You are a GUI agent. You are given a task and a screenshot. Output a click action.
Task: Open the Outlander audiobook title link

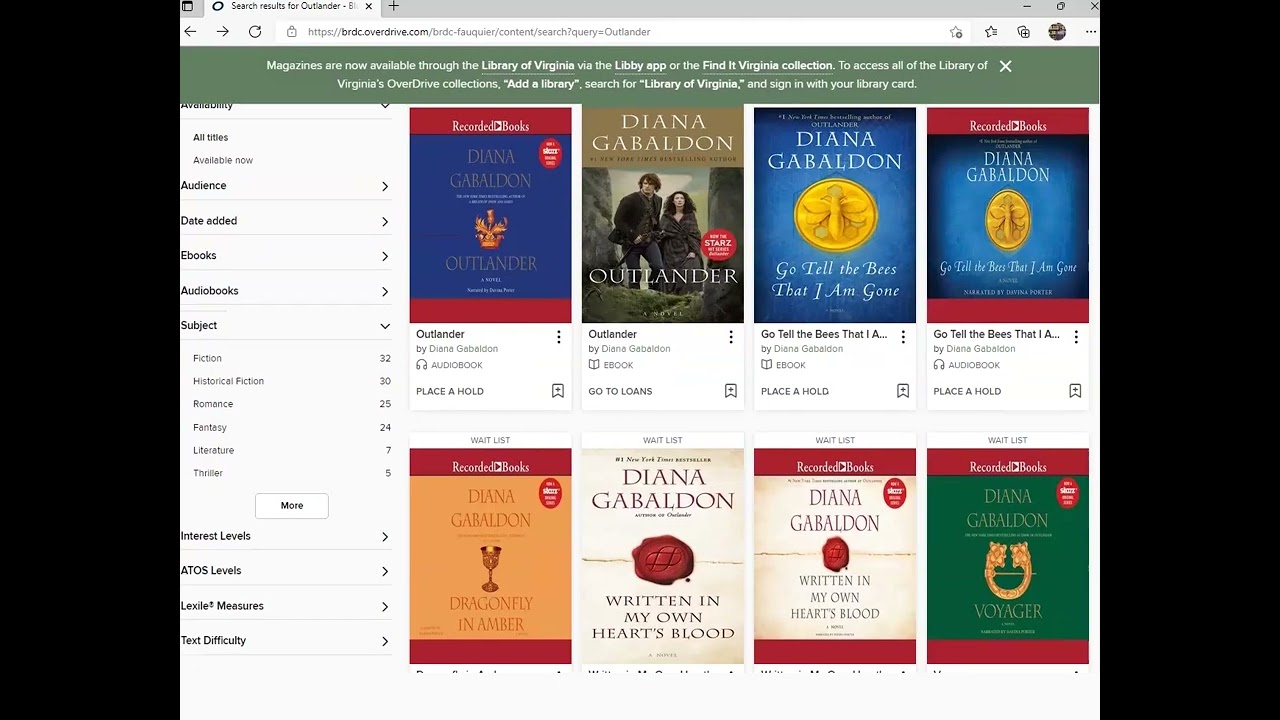[x=440, y=334]
